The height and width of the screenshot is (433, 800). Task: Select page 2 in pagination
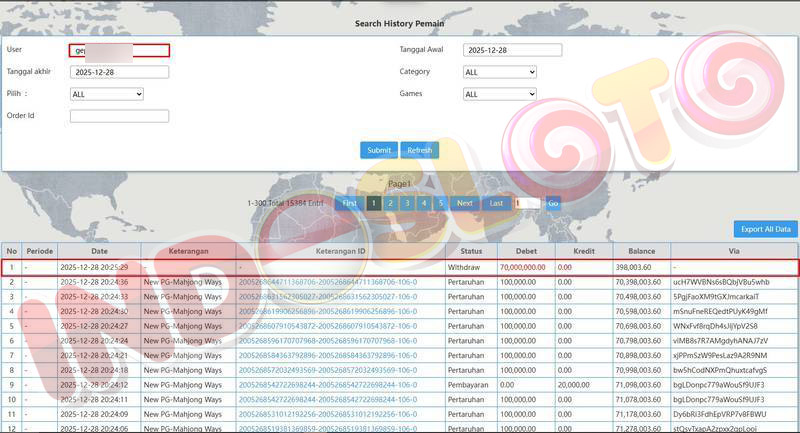point(390,203)
